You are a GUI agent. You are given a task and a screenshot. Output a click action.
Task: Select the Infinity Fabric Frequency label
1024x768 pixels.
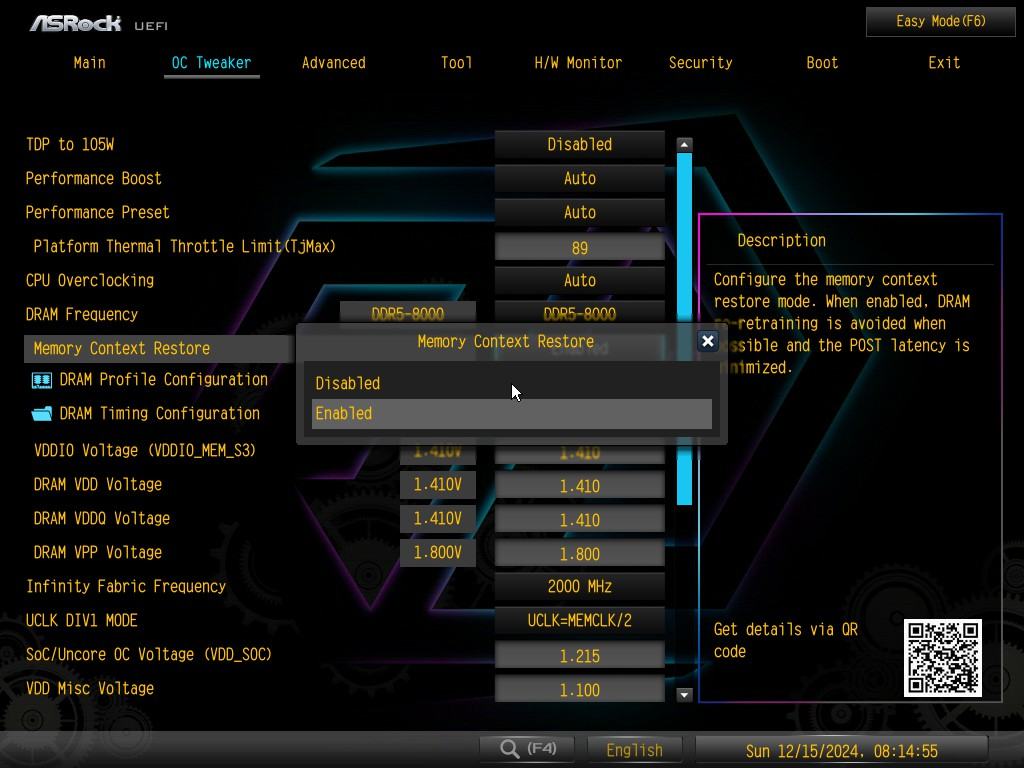(x=126, y=586)
